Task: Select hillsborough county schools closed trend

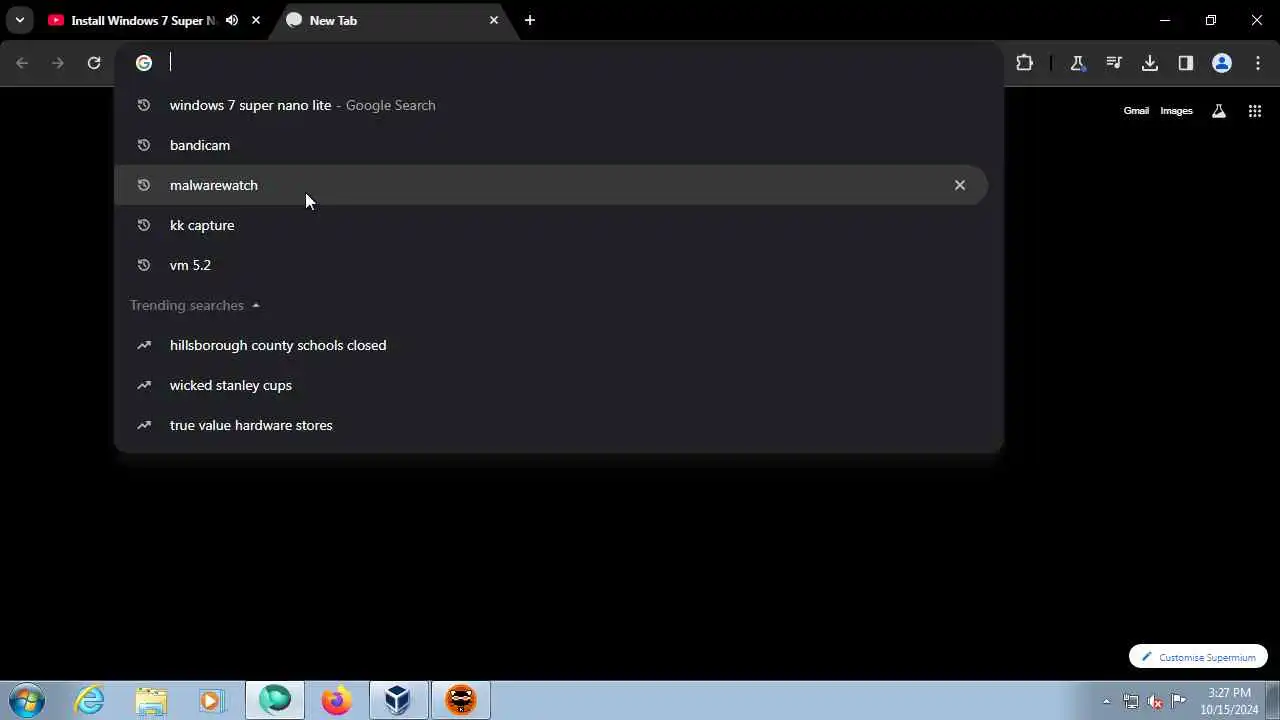Action: [x=551, y=345]
